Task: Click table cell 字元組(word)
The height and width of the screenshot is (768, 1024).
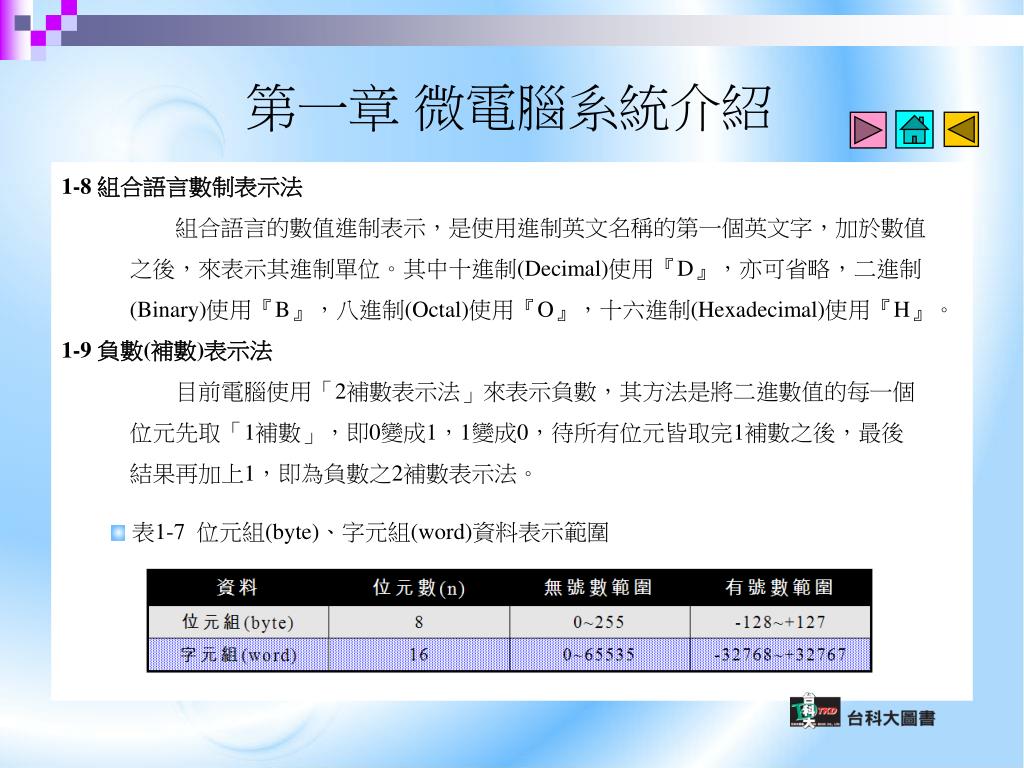Action: tap(238, 654)
